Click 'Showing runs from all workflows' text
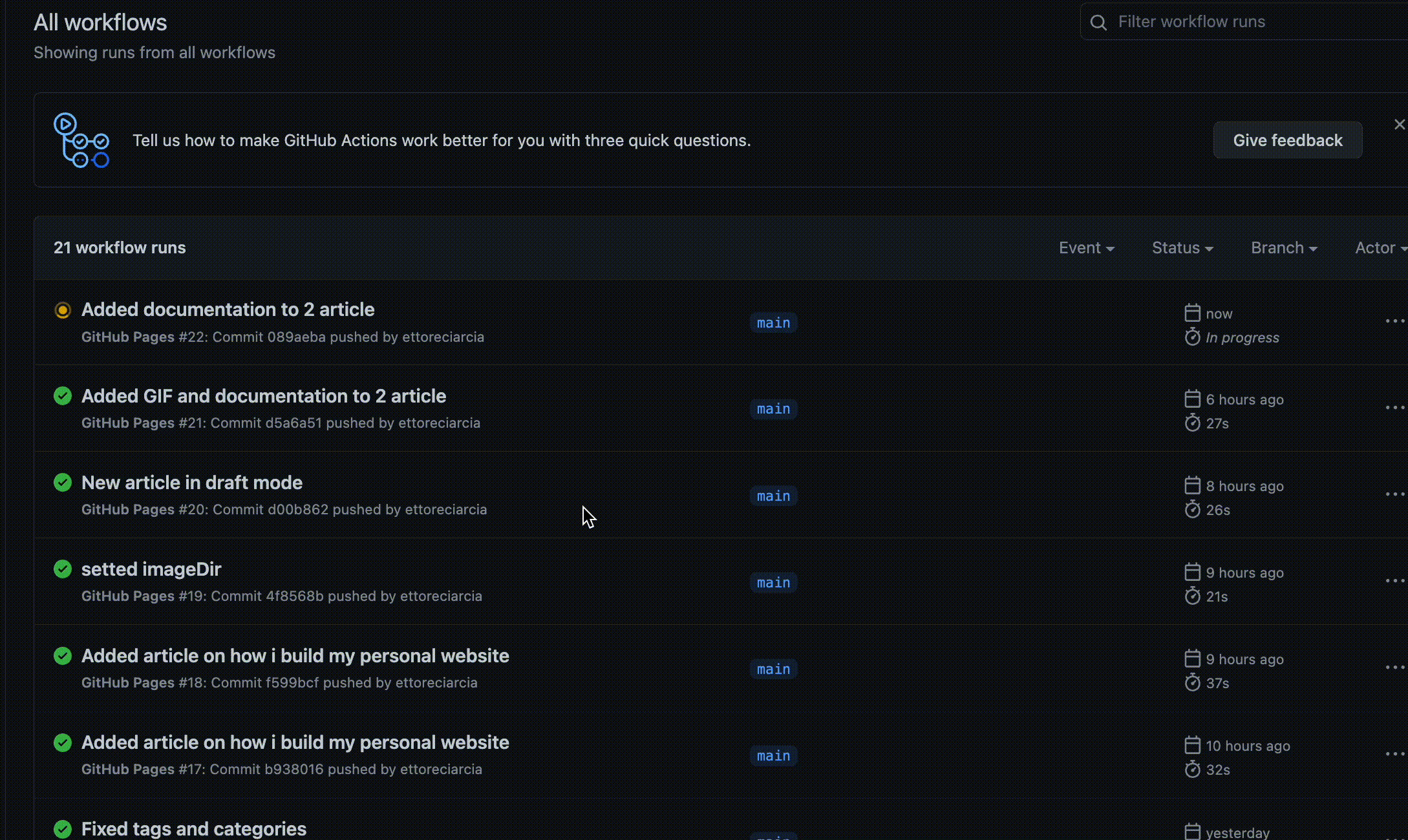The image size is (1408, 840). click(x=155, y=52)
